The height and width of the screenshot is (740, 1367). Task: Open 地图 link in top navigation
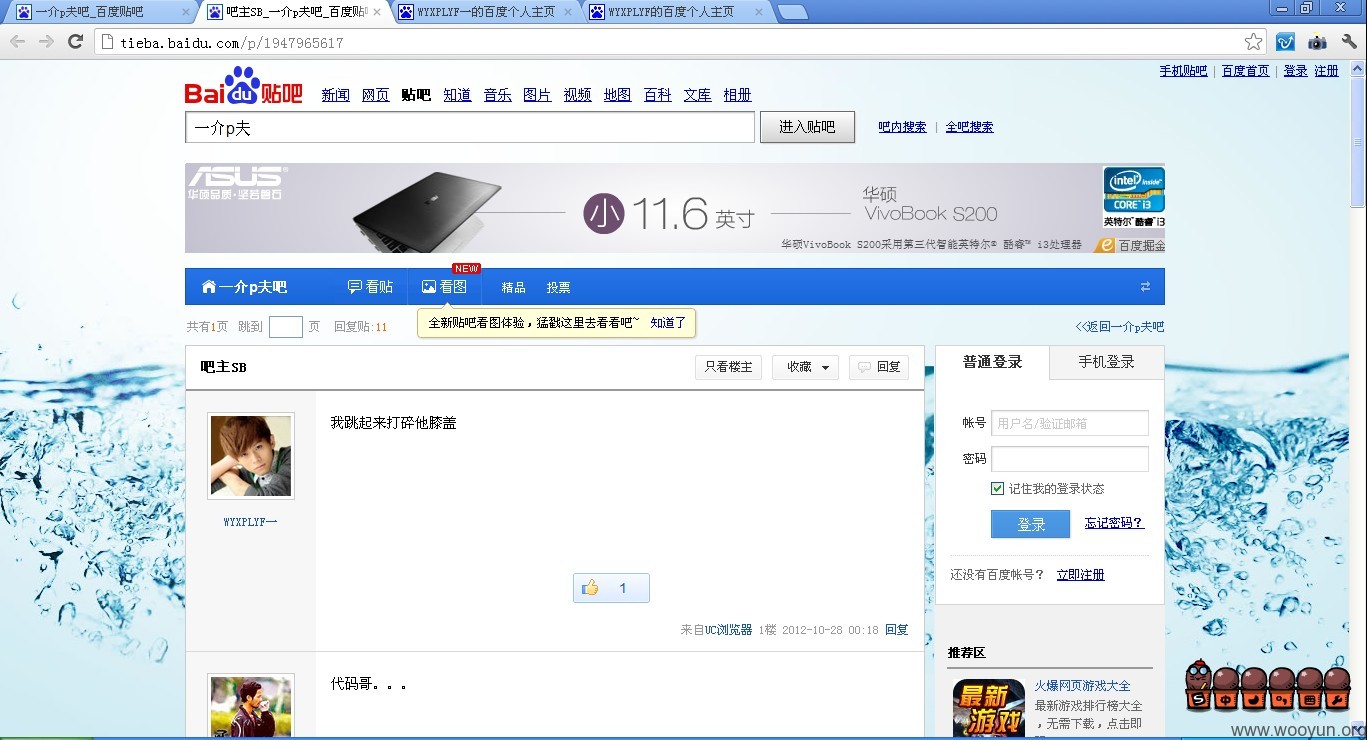tap(618, 95)
